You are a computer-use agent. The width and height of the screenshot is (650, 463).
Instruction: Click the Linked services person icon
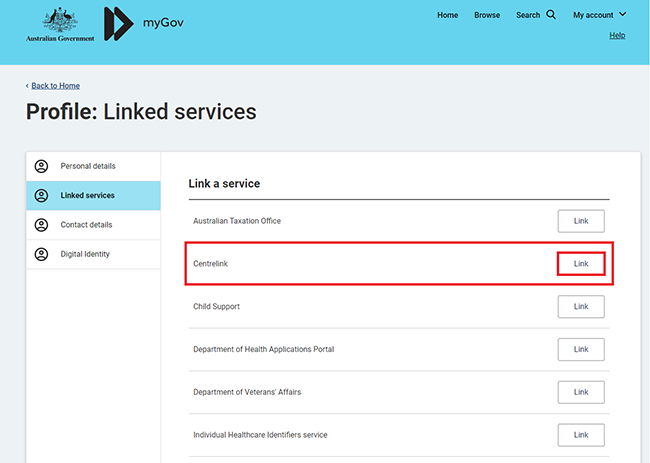pos(41,195)
